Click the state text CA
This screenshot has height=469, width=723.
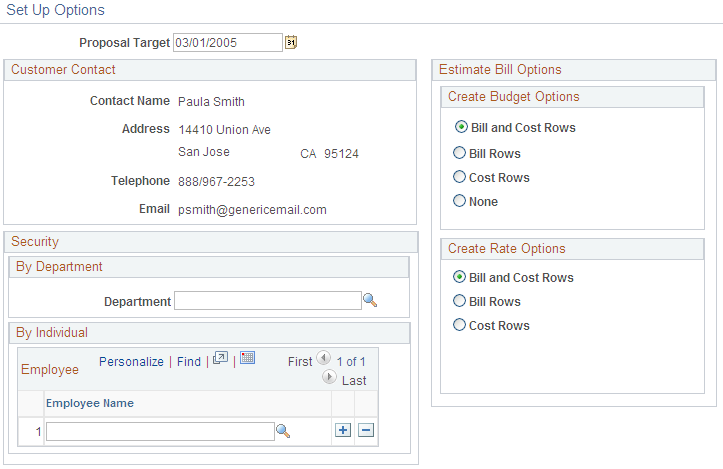pos(308,154)
